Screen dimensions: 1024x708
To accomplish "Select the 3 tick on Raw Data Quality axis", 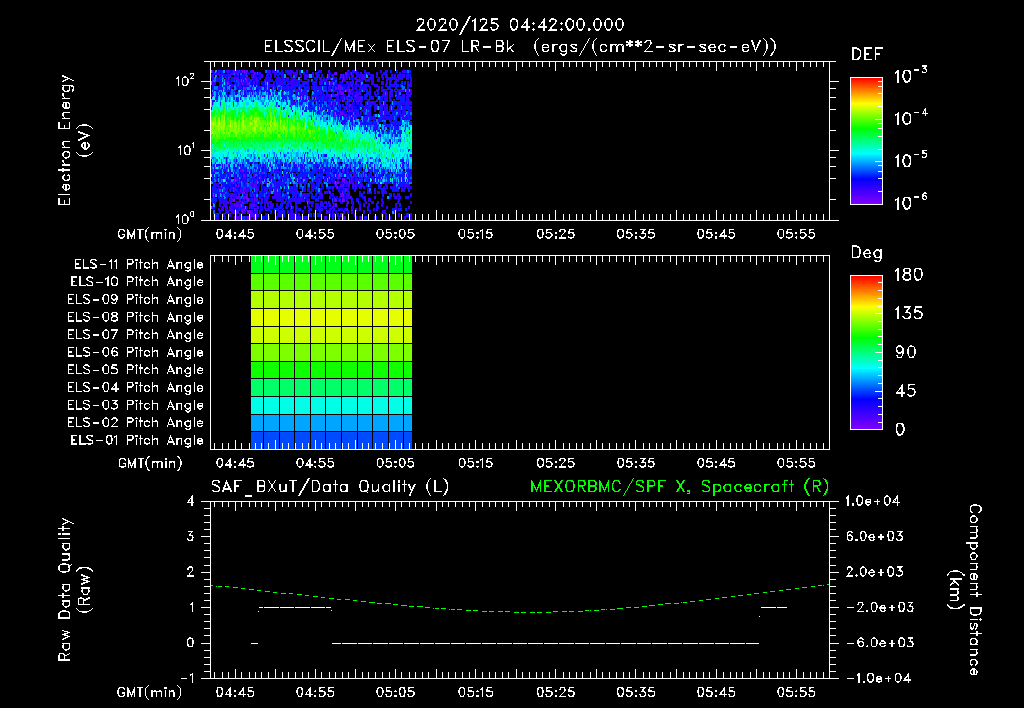I will point(191,536).
